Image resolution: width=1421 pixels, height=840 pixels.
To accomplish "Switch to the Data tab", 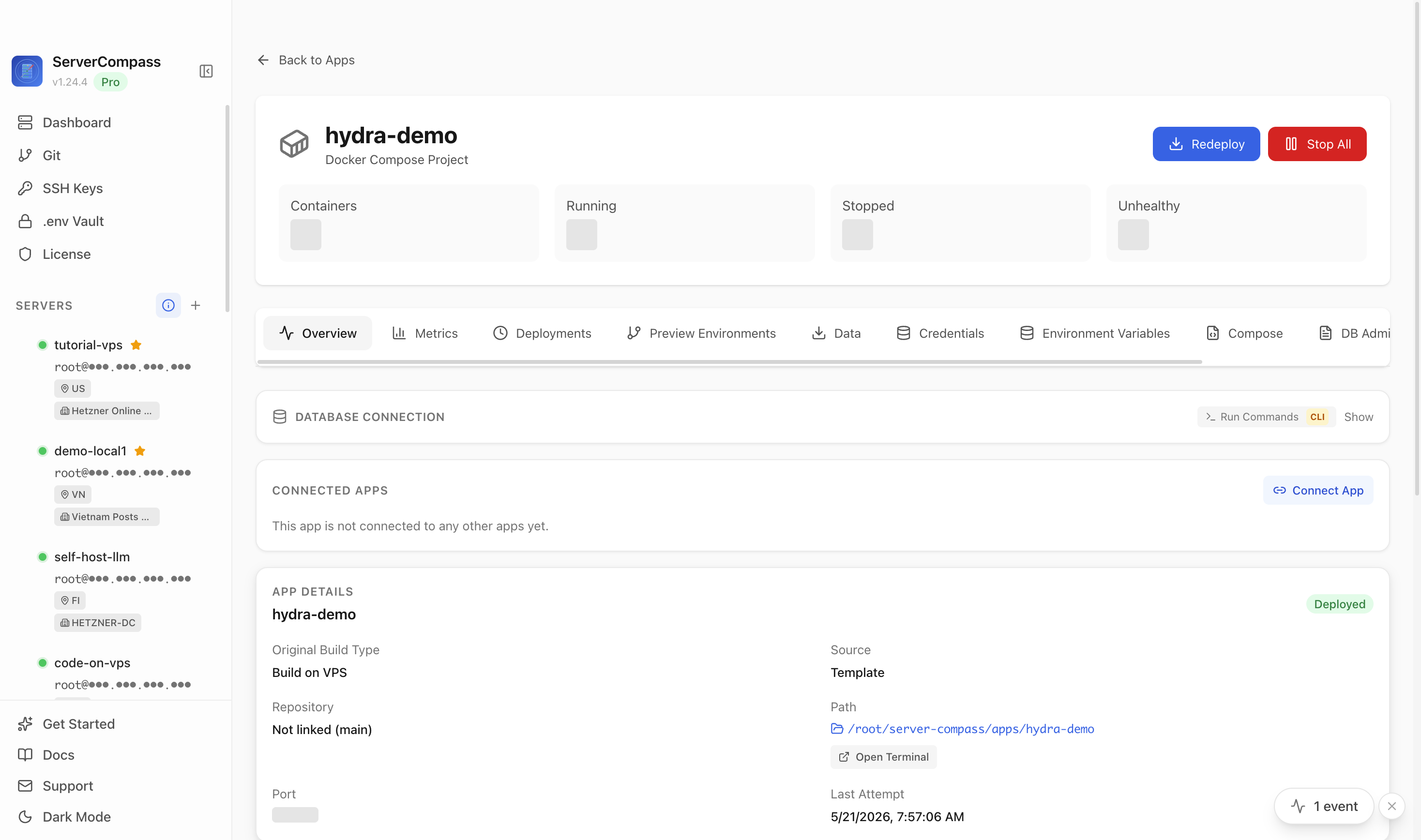I will (836, 333).
